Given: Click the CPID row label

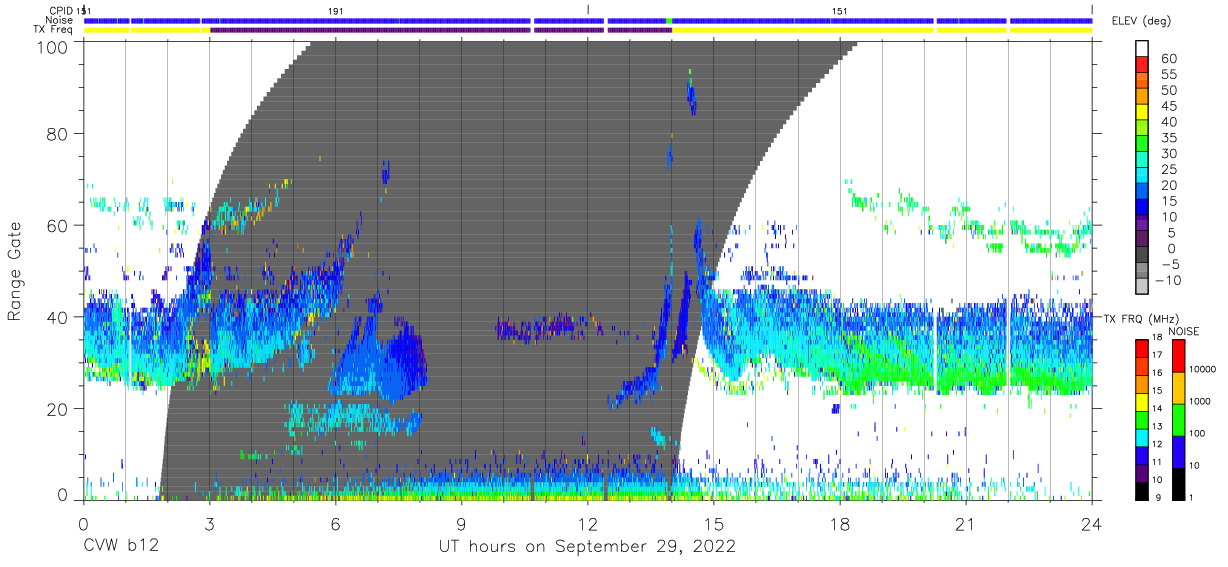Looking at the screenshot, I should (61, 10).
